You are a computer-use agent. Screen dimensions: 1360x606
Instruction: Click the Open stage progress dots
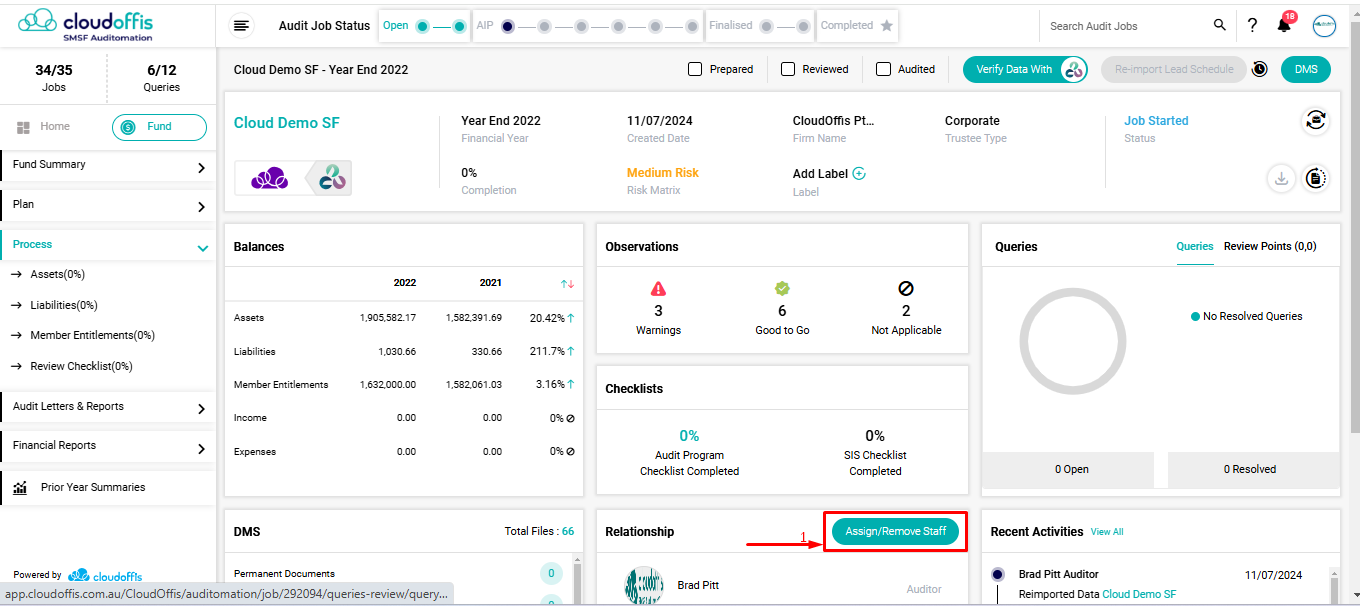point(441,26)
